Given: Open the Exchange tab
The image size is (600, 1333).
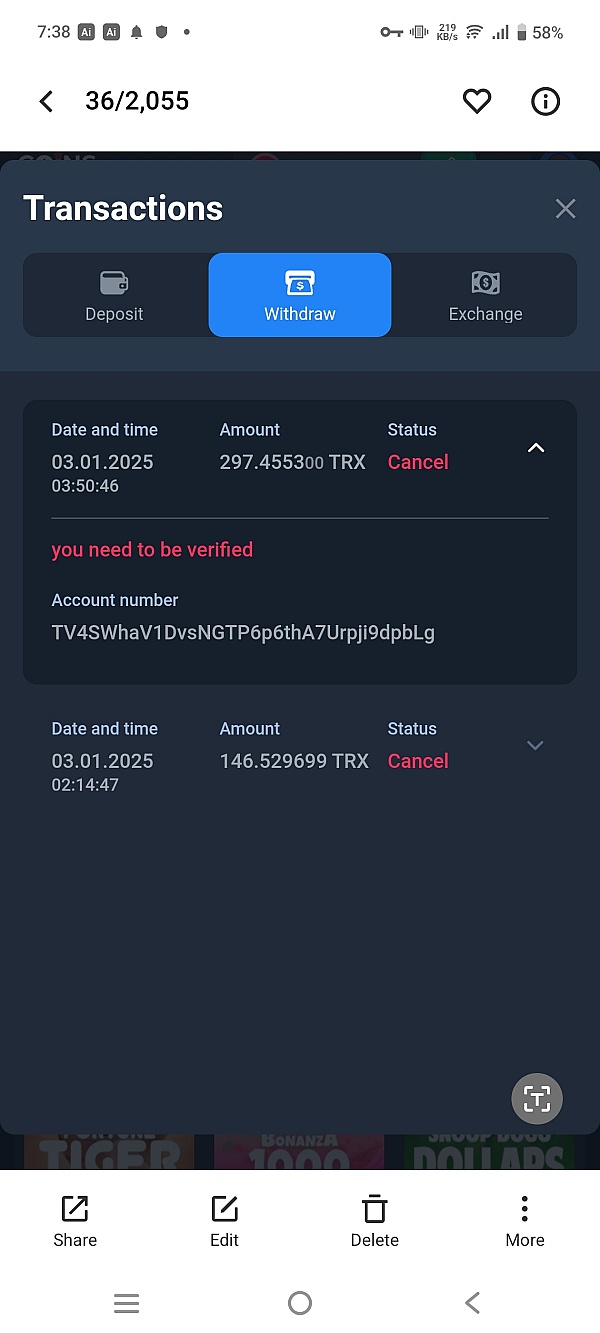Looking at the screenshot, I should click(x=485, y=296).
